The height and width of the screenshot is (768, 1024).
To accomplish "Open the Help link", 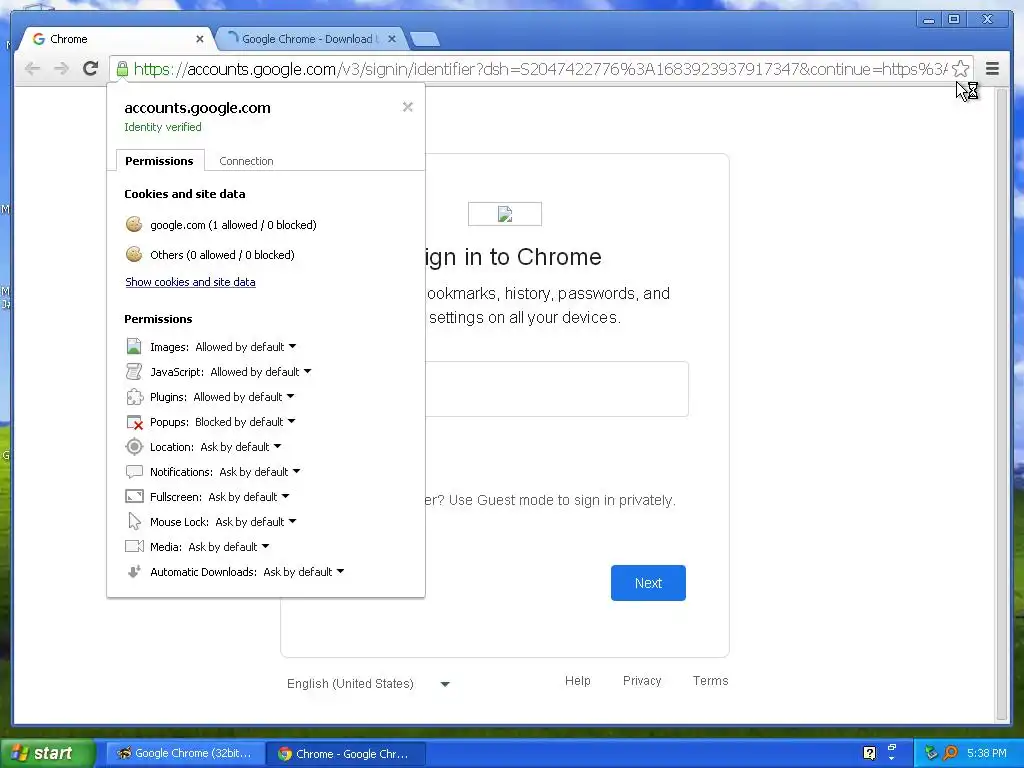I will coord(577,680).
